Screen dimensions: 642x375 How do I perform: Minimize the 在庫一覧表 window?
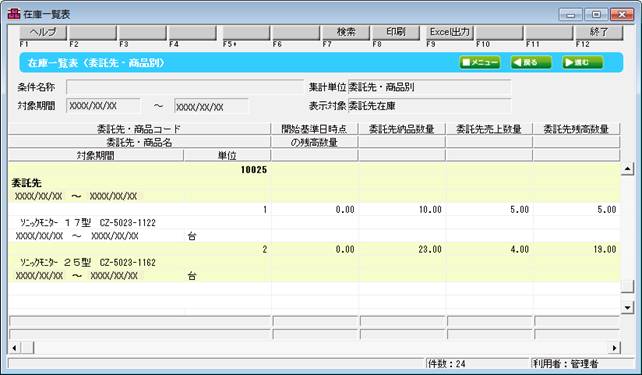571,15
